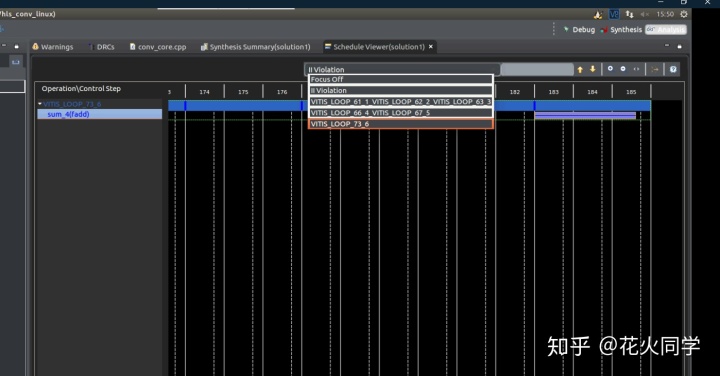Pick VITIS_LOOP_61_1 VITIS_LOOP_62_2 VITIS_LOOP_63_3 option
Screen dimensions: 720x376
pyautogui.click(x=400, y=101)
